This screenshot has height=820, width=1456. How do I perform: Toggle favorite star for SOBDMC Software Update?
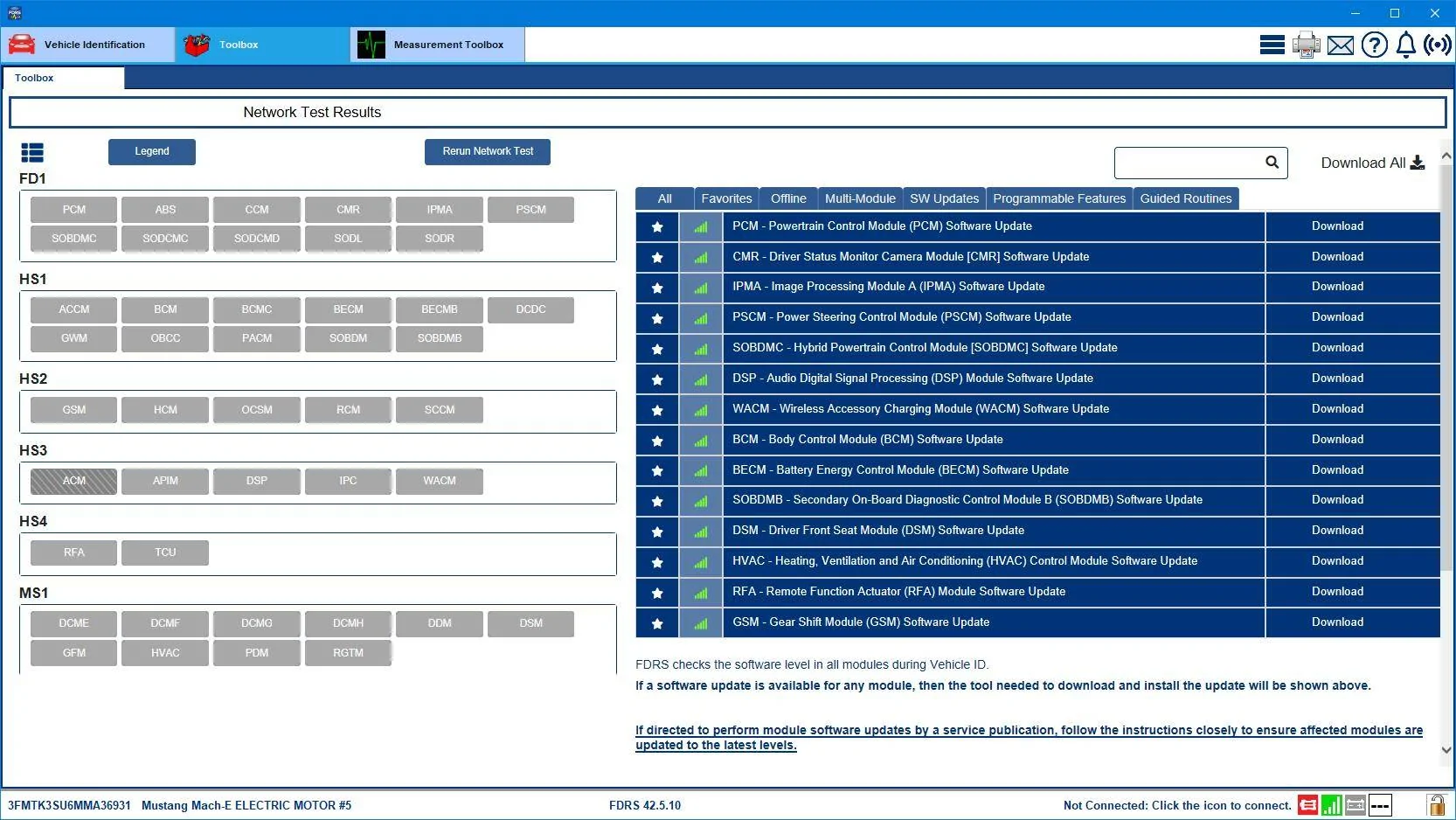click(657, 349)
